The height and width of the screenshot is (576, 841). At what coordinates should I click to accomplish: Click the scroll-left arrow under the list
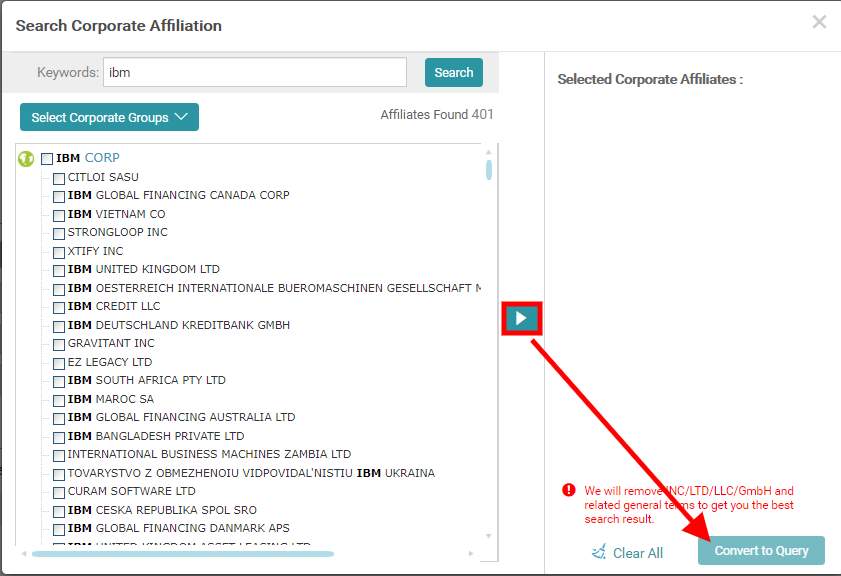tap(24, 553)
